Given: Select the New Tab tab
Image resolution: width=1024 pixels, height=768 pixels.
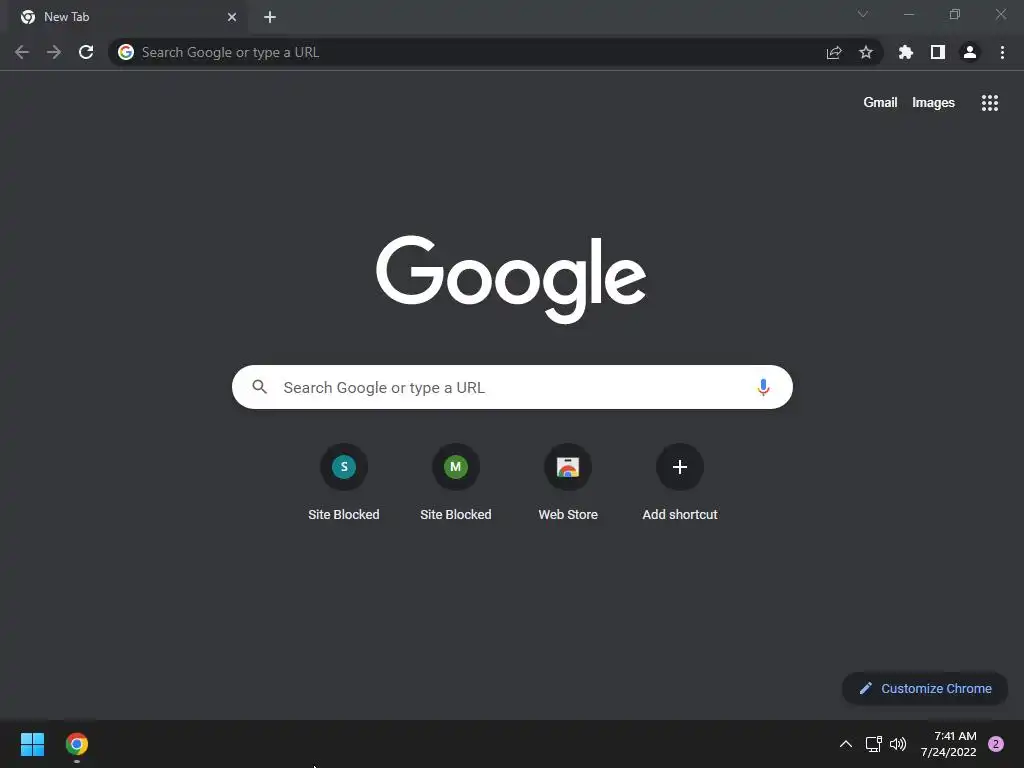Looking at the screenshot, I should point(128,17).
